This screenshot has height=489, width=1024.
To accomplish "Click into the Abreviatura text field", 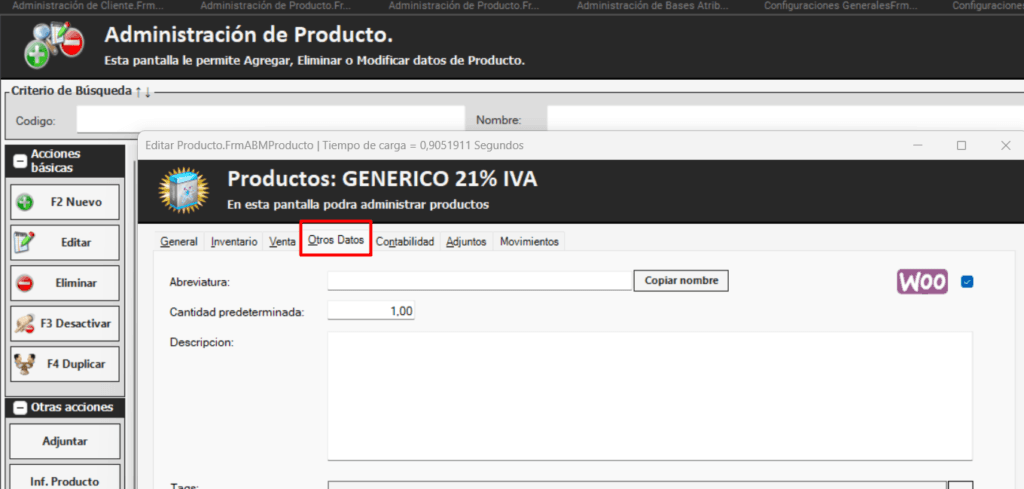I will pos(479,281).
